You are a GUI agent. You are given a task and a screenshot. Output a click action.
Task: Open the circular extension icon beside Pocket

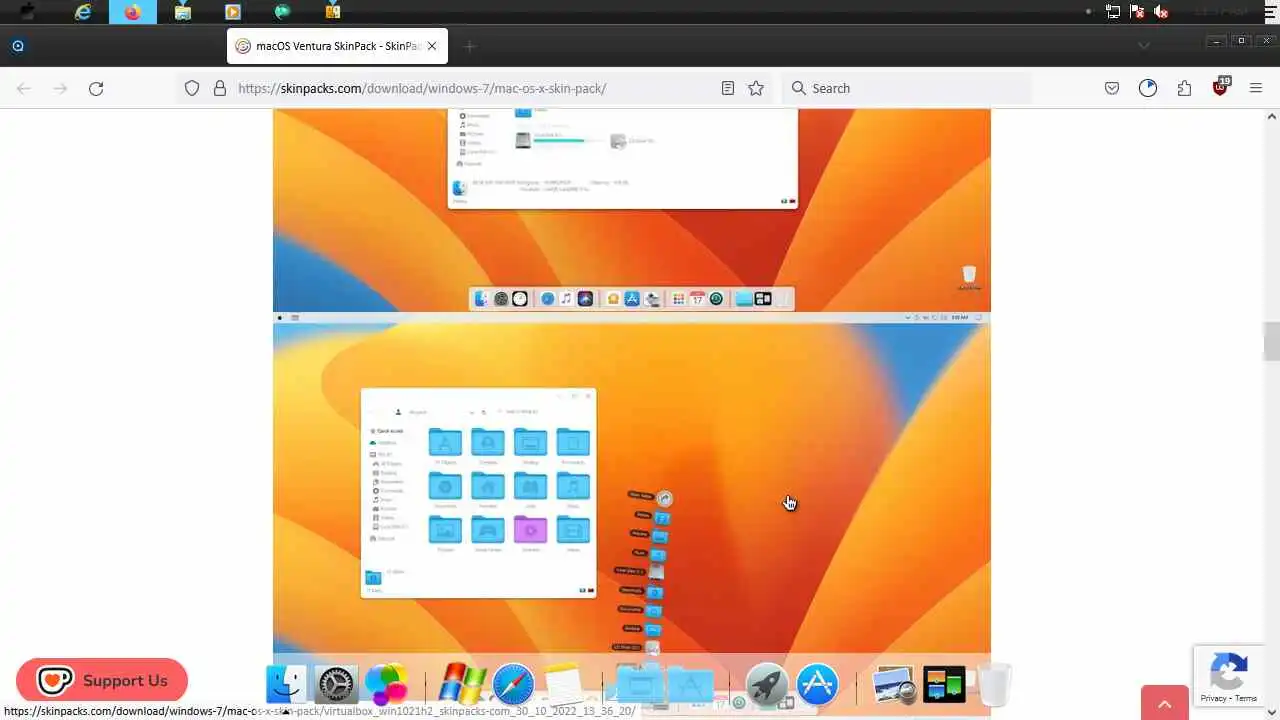[x=1148, y=88]
